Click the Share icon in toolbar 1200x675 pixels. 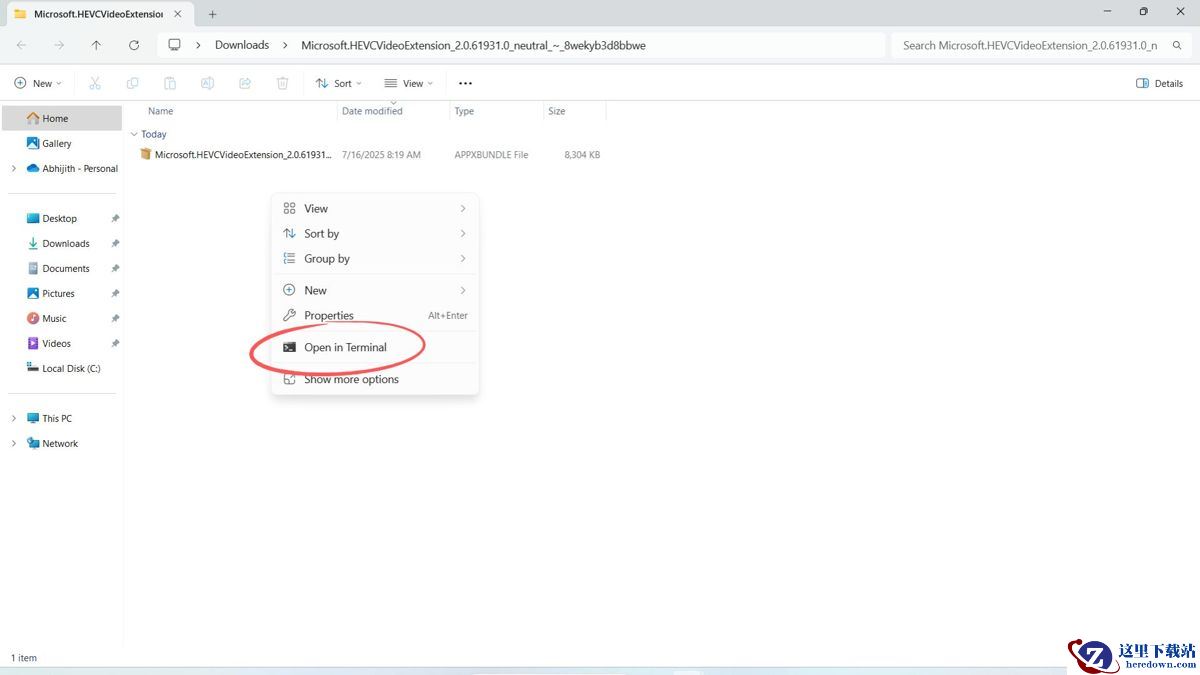point(245,83)
